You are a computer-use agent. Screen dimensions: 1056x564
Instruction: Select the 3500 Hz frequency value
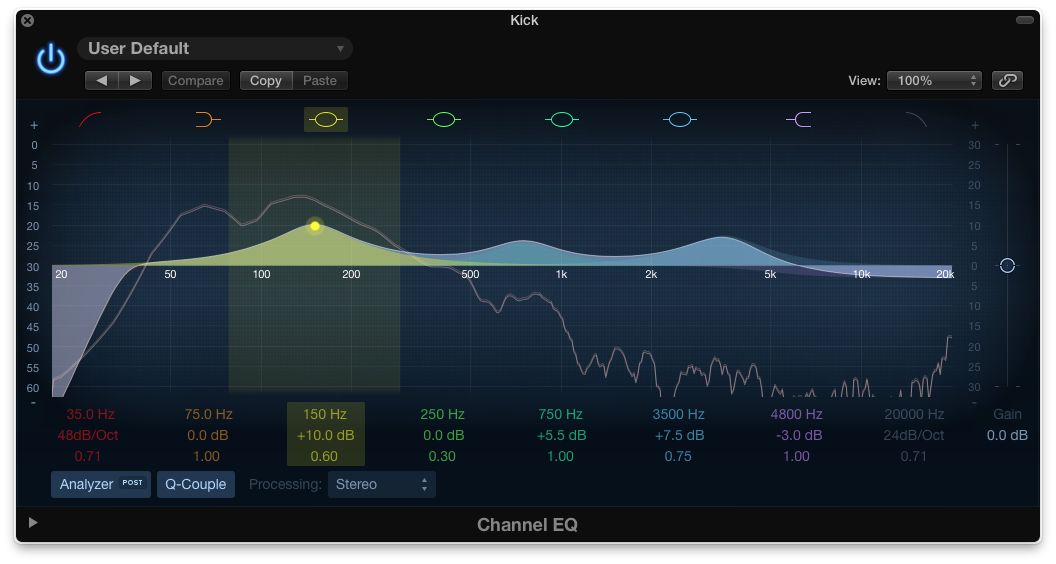point(678,414)
